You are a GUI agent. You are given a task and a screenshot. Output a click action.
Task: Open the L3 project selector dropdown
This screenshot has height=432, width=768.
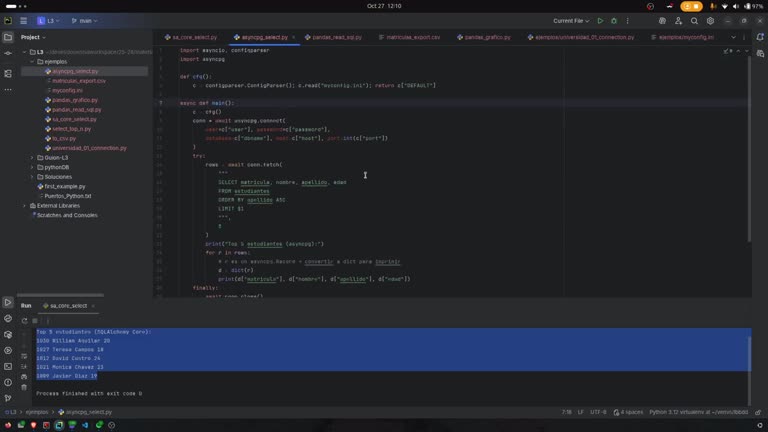tap(48, 21)
